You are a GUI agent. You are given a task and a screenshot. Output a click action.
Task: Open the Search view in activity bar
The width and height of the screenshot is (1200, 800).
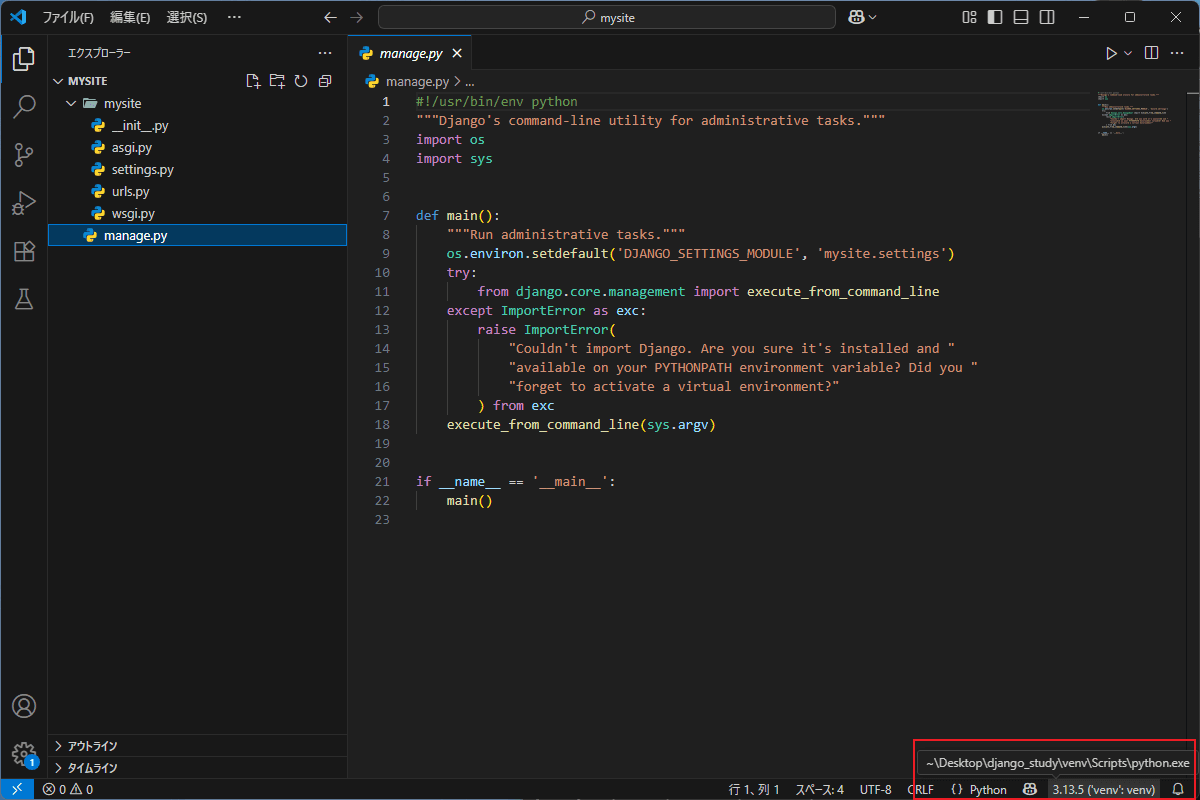(24, 107)
